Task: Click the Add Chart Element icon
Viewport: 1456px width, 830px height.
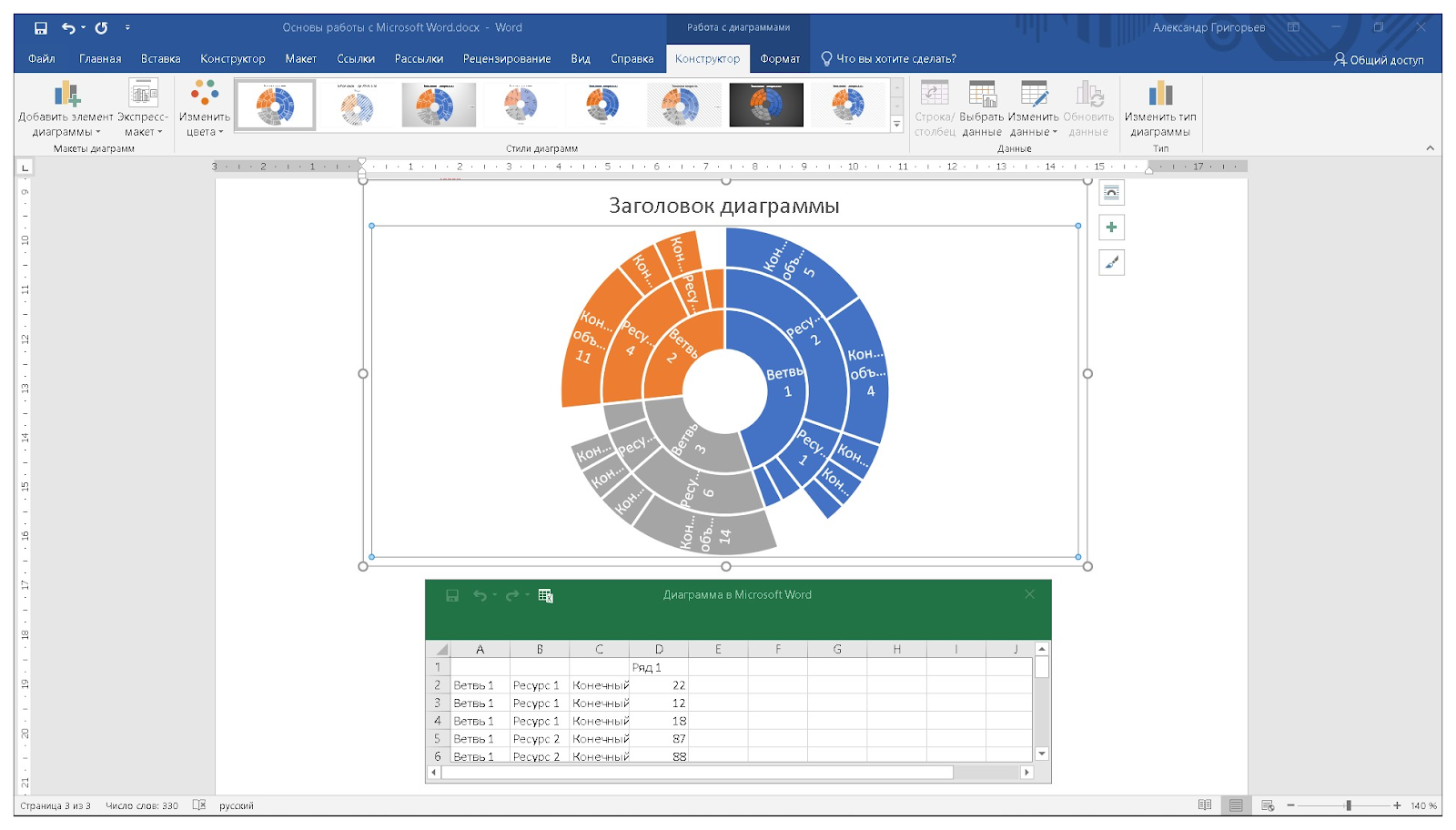Action: pos(66,94)
